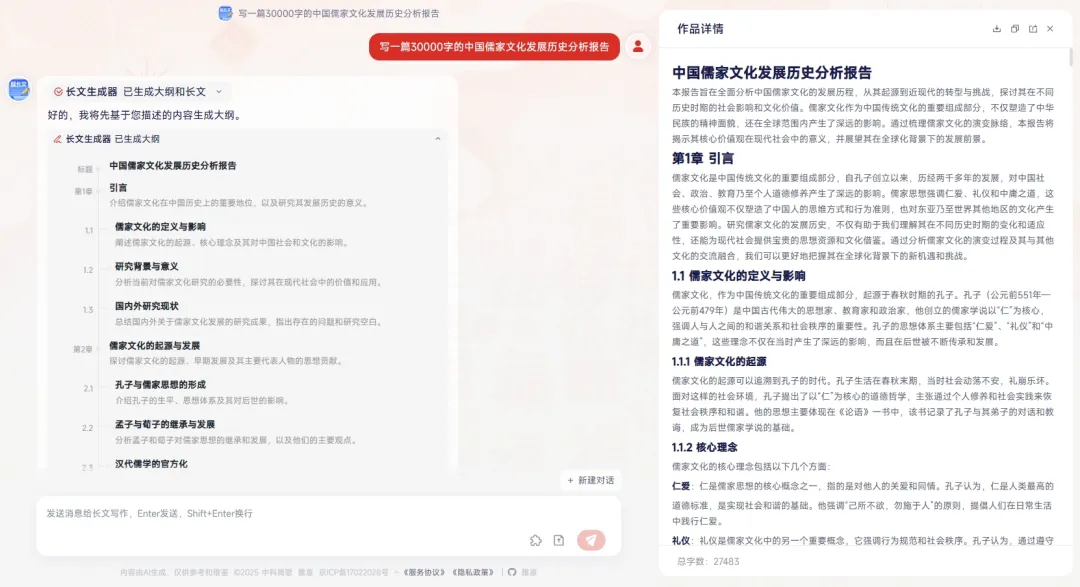Screen dimensions: 1080x587
Task: Share the report with the export icon
Action: [1032, 29]
